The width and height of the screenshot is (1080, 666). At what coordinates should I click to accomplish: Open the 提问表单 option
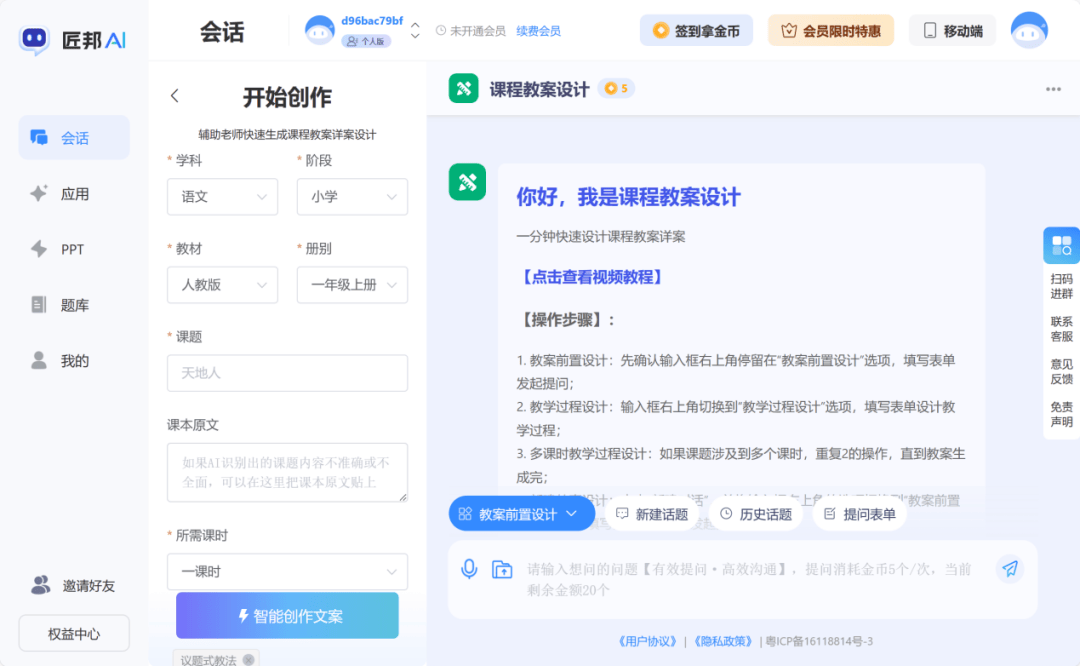(860, 513)
